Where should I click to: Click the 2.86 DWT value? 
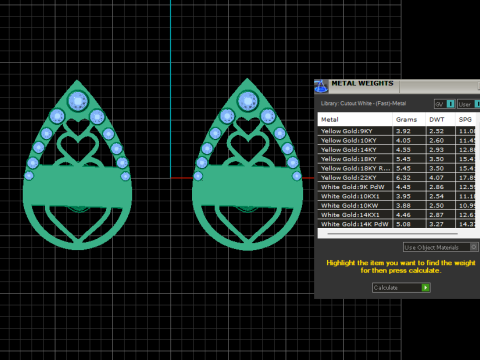[436, 187]
